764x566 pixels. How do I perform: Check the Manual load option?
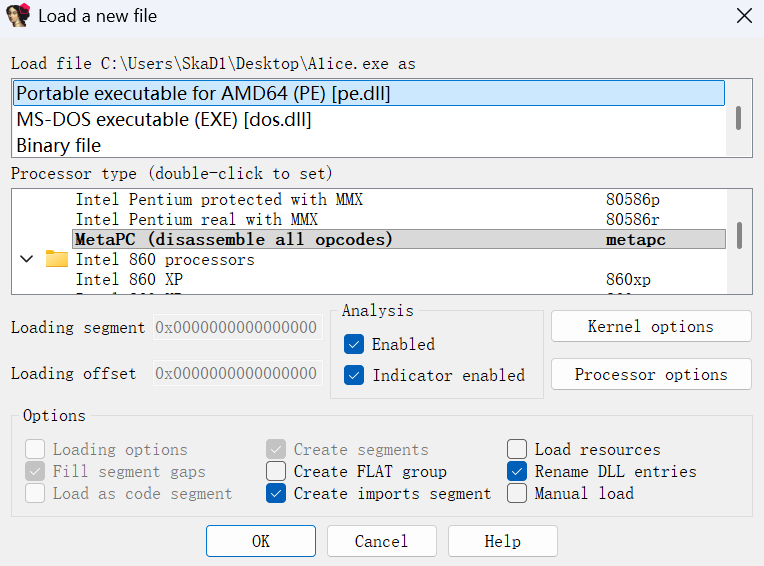click(x=517, y=493)
